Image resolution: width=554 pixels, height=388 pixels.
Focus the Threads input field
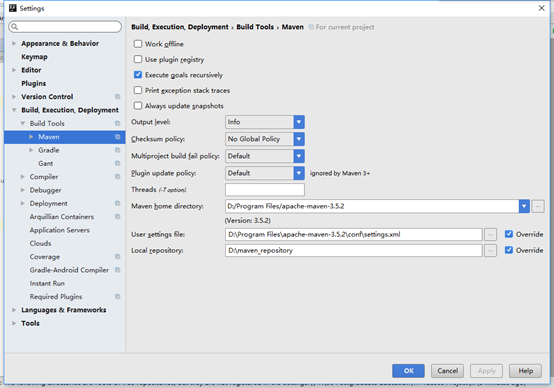click(265, 190)
